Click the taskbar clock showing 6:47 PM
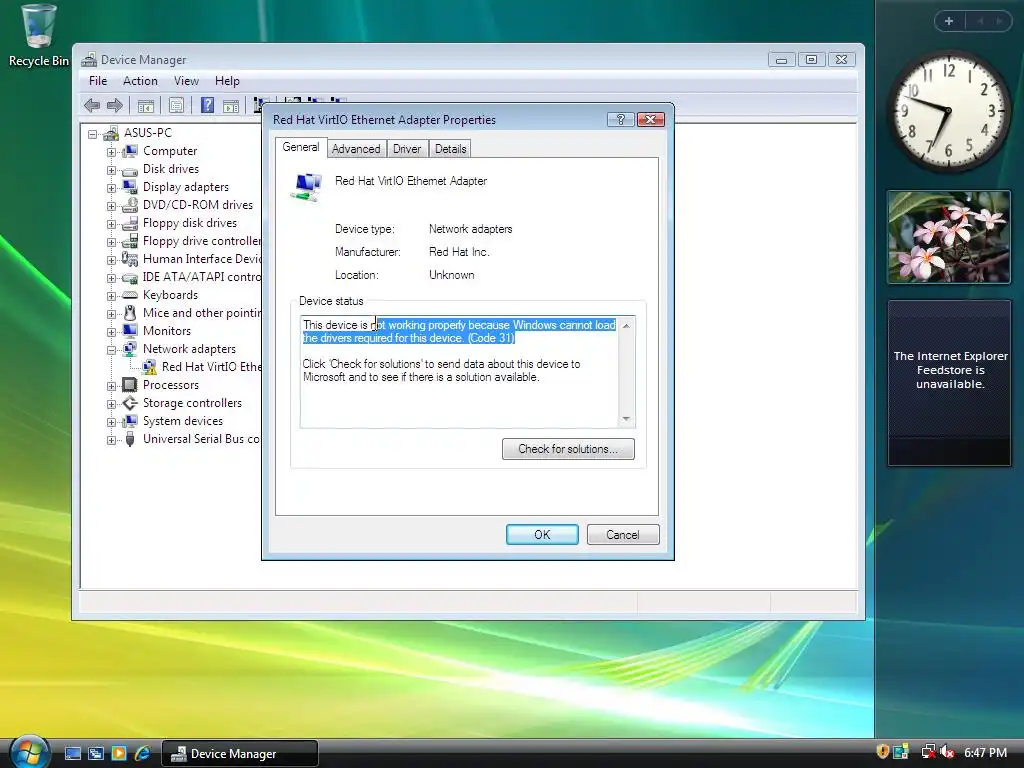1024x768 pixels. (x=985, y=753)
